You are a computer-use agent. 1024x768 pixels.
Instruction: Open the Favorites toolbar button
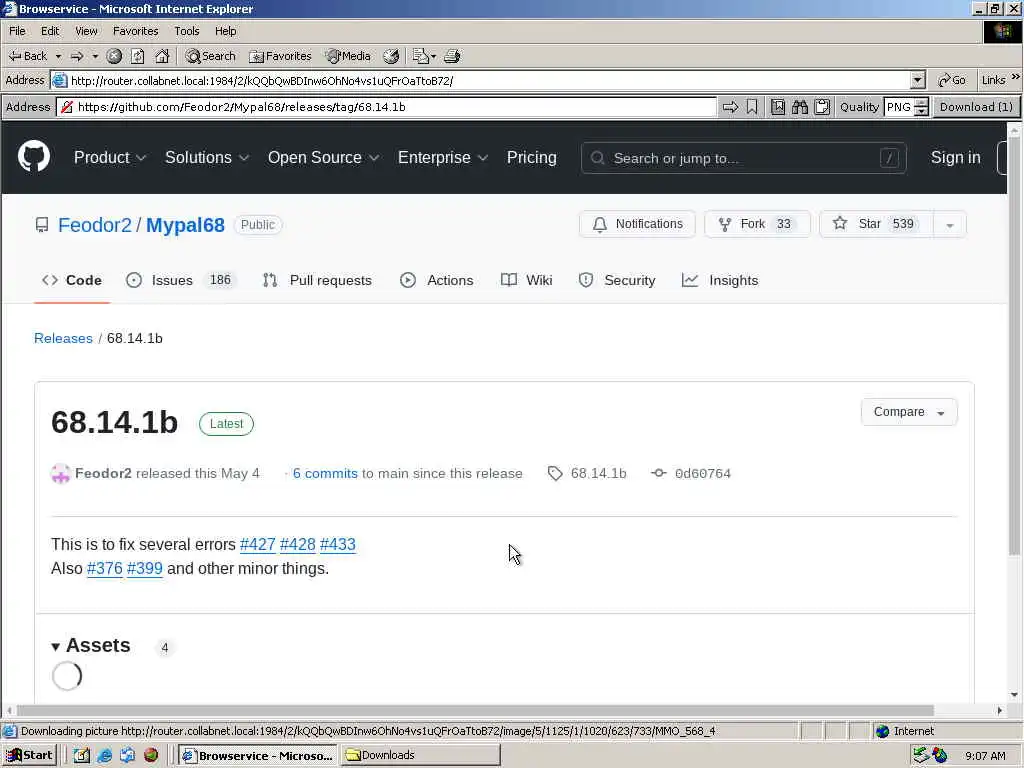[280, 56]
